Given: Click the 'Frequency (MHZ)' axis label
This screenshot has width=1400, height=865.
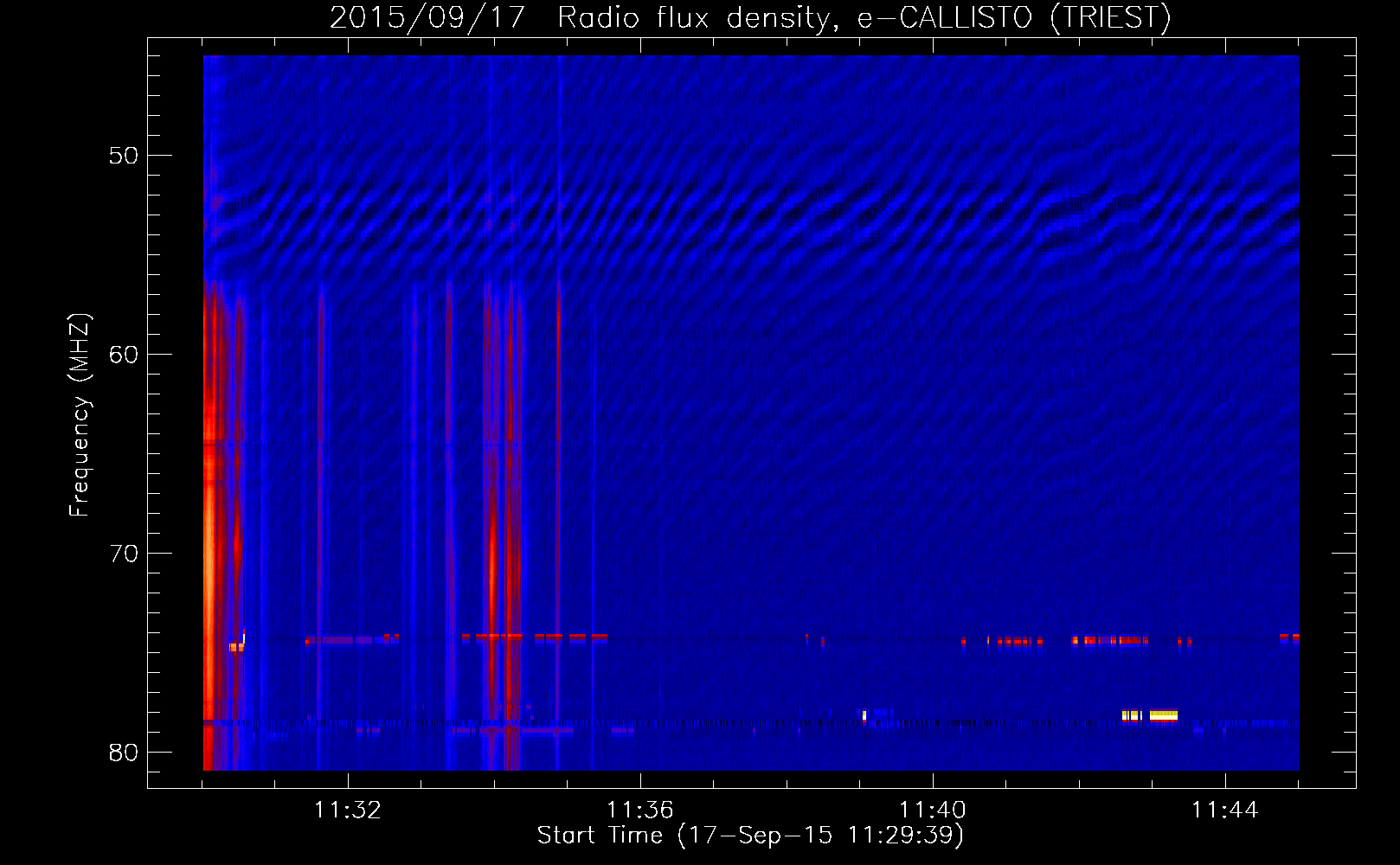Looking at the screenshot, I should [x=79, y=415].
